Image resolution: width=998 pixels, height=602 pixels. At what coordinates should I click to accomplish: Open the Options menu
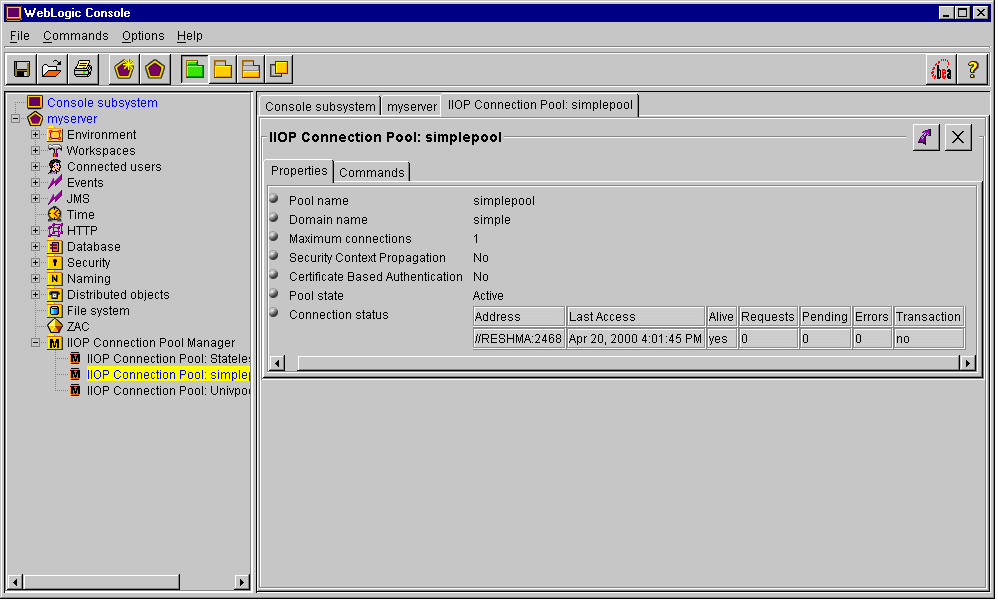coord(143,36)
